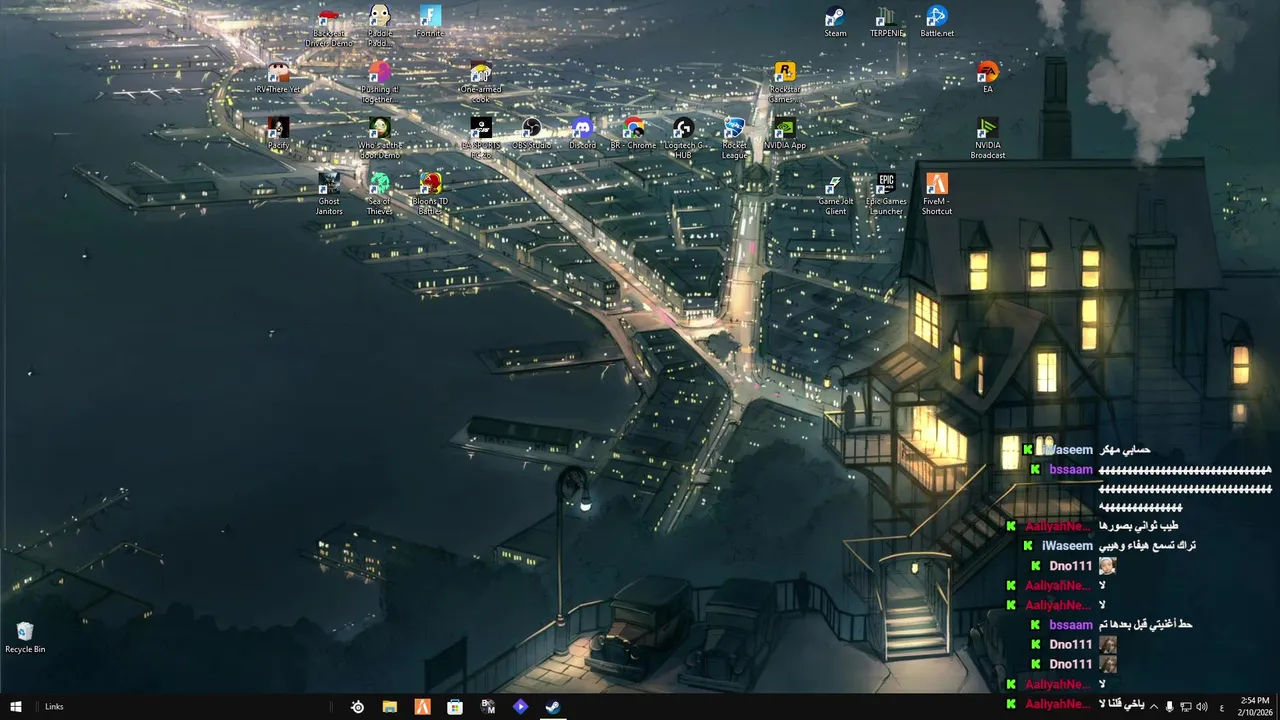Viewport: 1280px width, 720px height.
Task: Select the NVIDIA Broadcast desktop icon
Action: [x=988, y=138]
